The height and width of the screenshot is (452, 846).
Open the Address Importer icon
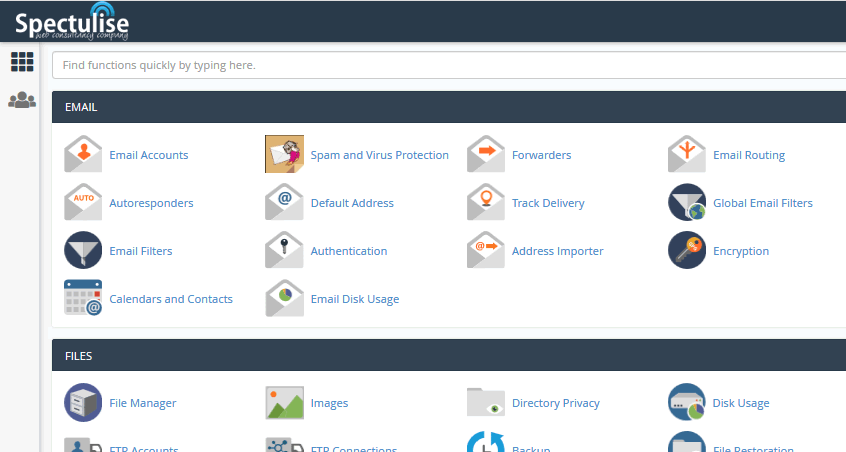tap(486, 250)
